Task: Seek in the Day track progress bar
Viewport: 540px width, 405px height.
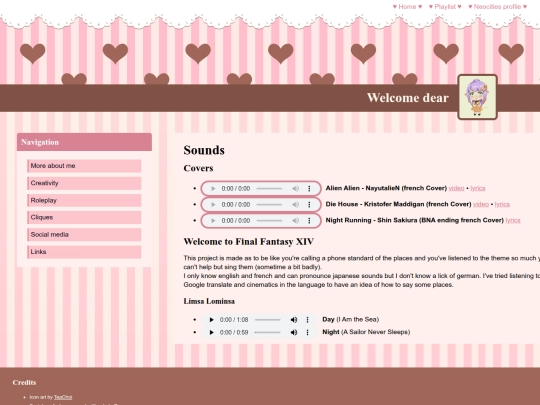Action: coord(268,320)
